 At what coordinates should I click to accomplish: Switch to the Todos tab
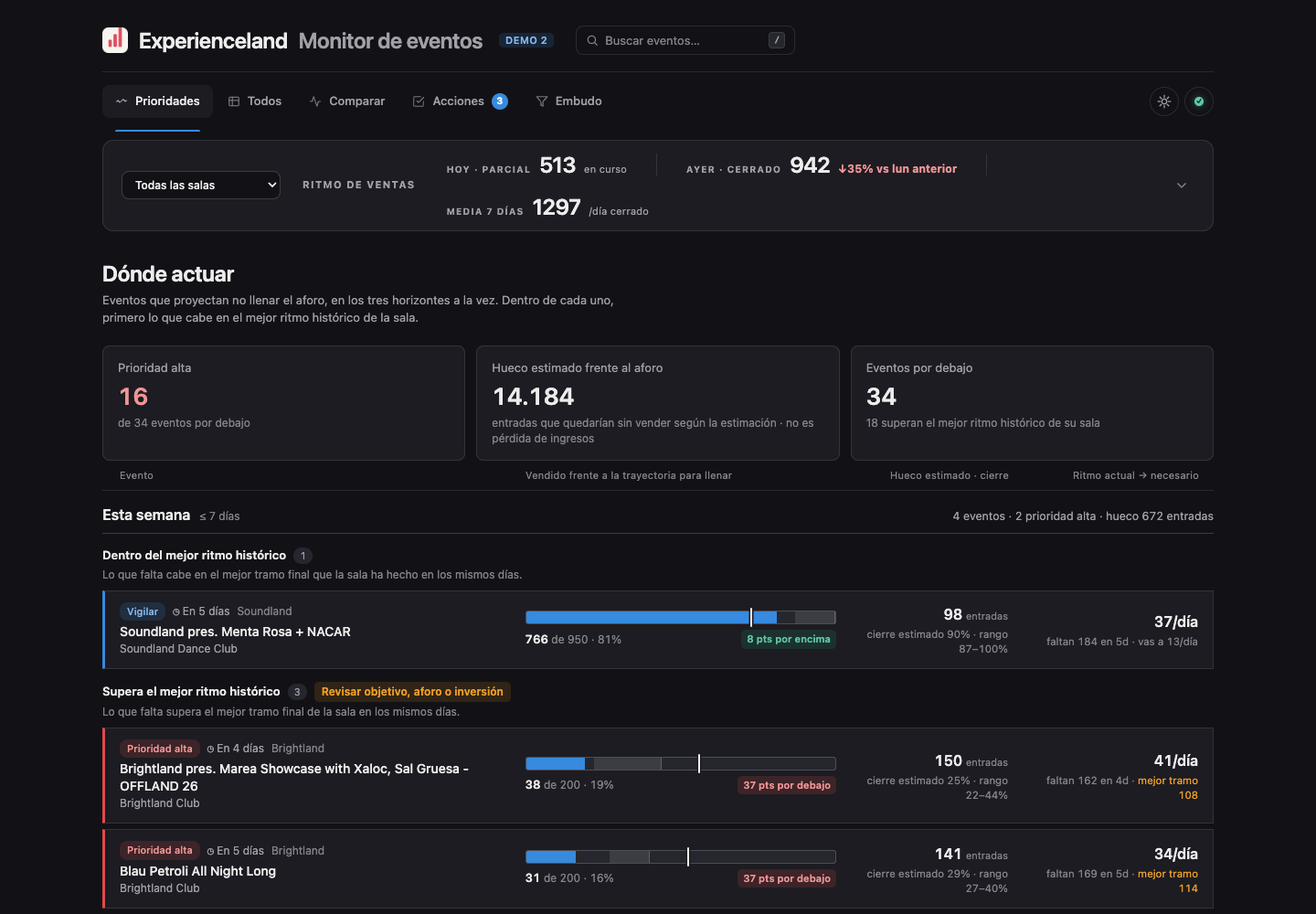click(255, 101)
